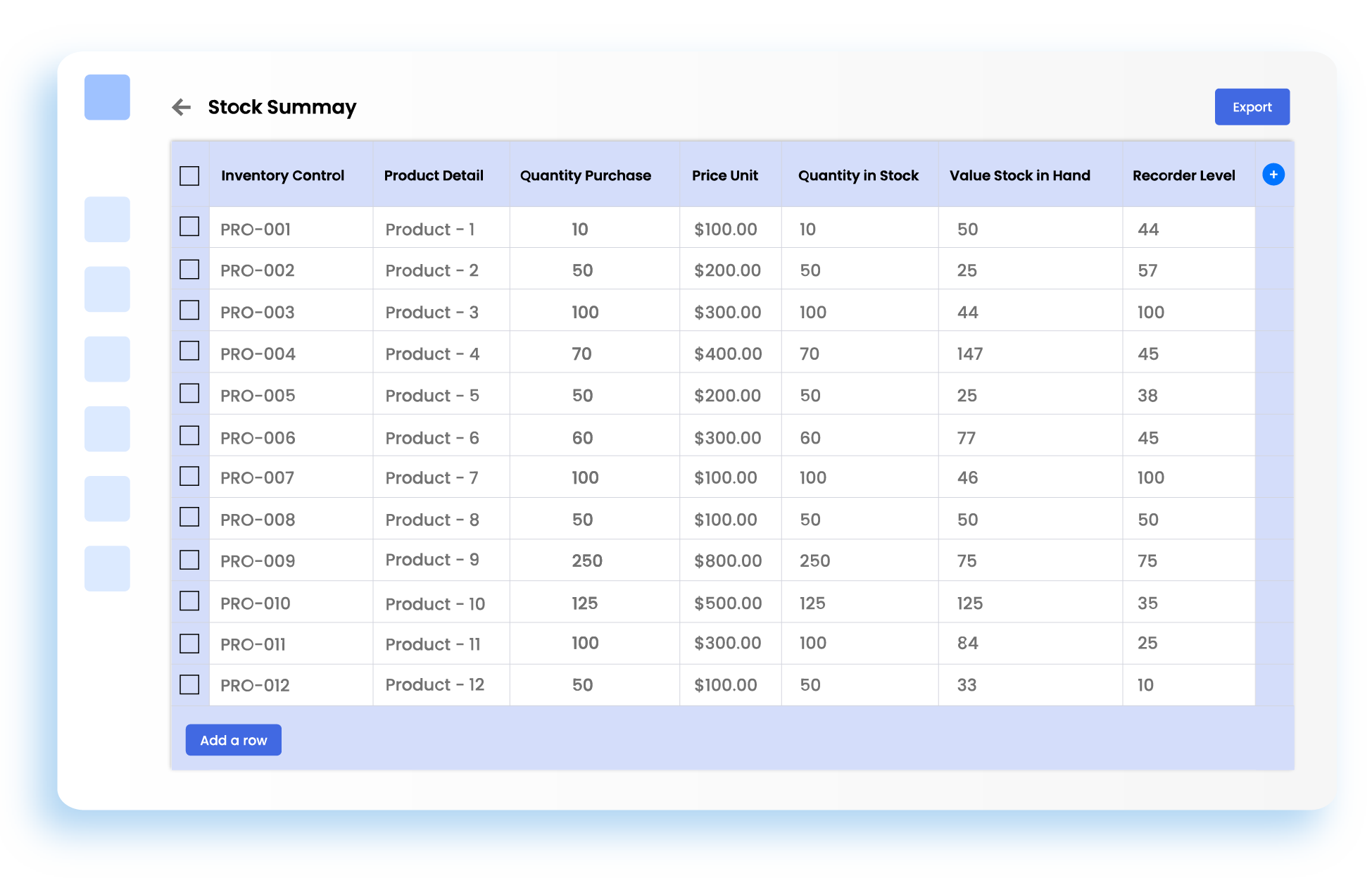Click the Add a row button

(x=233, y=739)
